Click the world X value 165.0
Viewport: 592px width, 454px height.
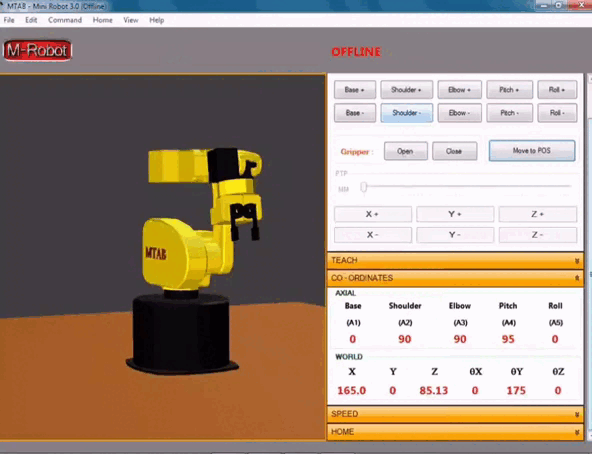coord(352,391)
